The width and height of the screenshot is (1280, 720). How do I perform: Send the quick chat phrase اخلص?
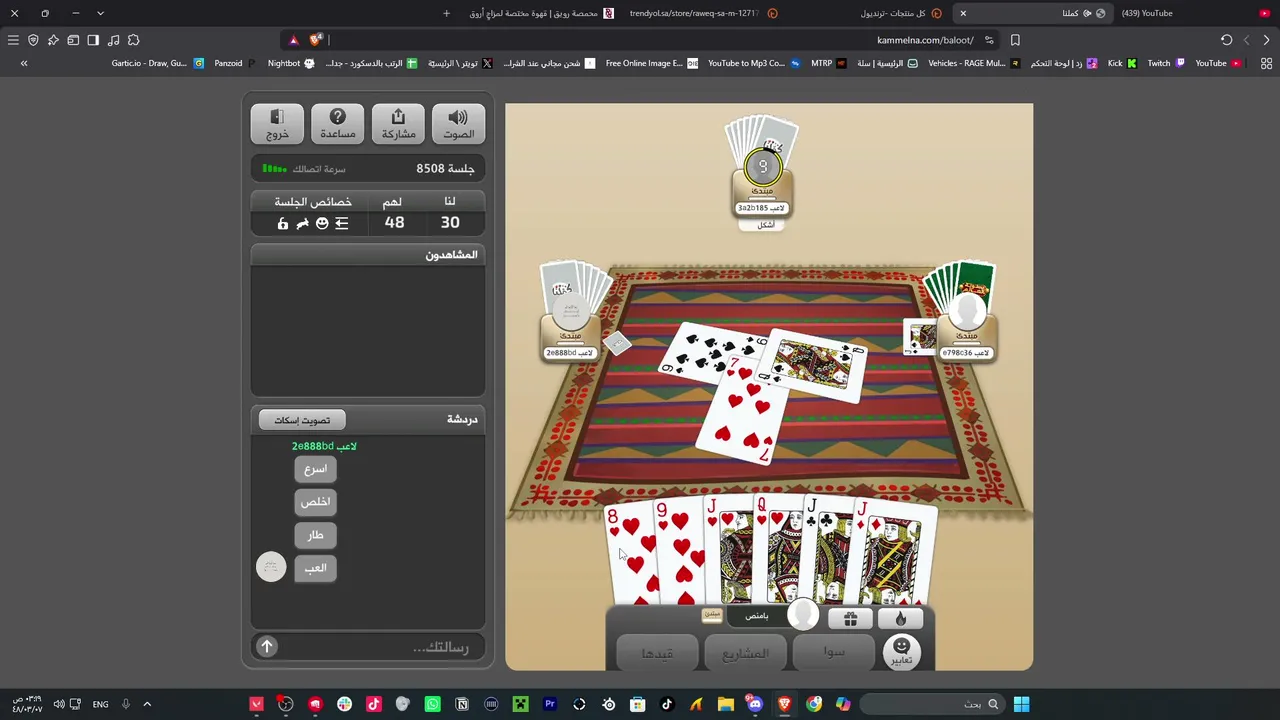pyautogui.click(x=315, y=502)
